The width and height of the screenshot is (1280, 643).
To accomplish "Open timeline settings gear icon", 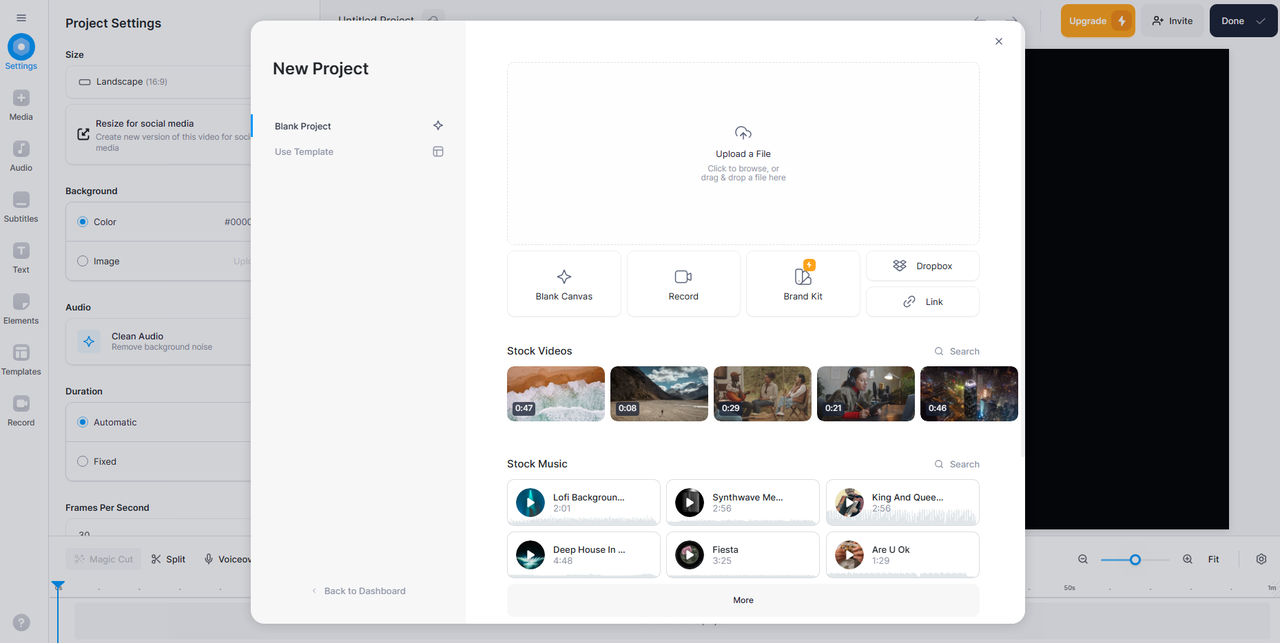I will pos(1261,559).
